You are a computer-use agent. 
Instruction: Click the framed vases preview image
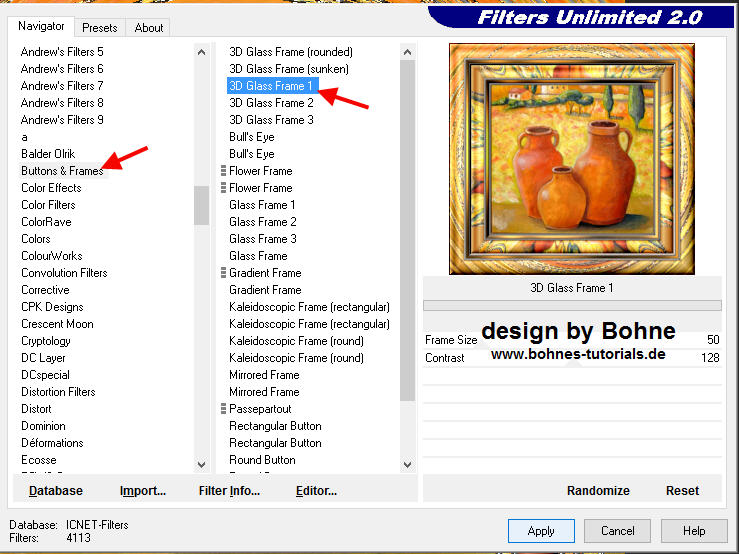(x=573, y=160)
